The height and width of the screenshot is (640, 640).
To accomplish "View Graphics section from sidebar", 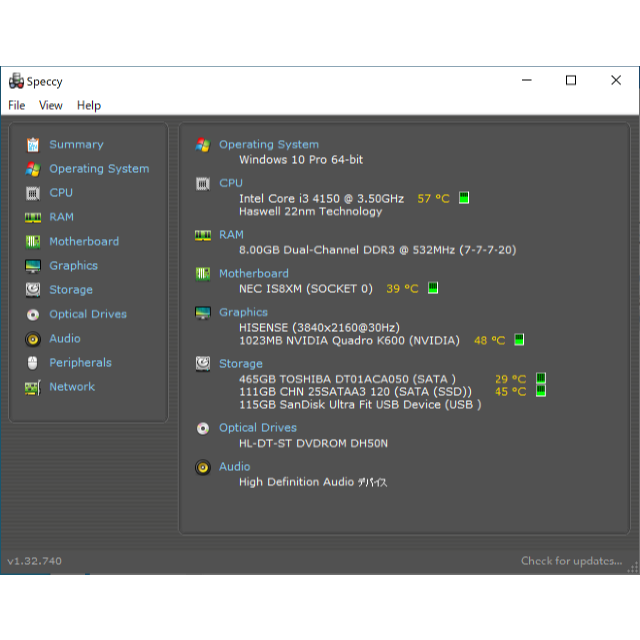I will (x=73, y=266).
